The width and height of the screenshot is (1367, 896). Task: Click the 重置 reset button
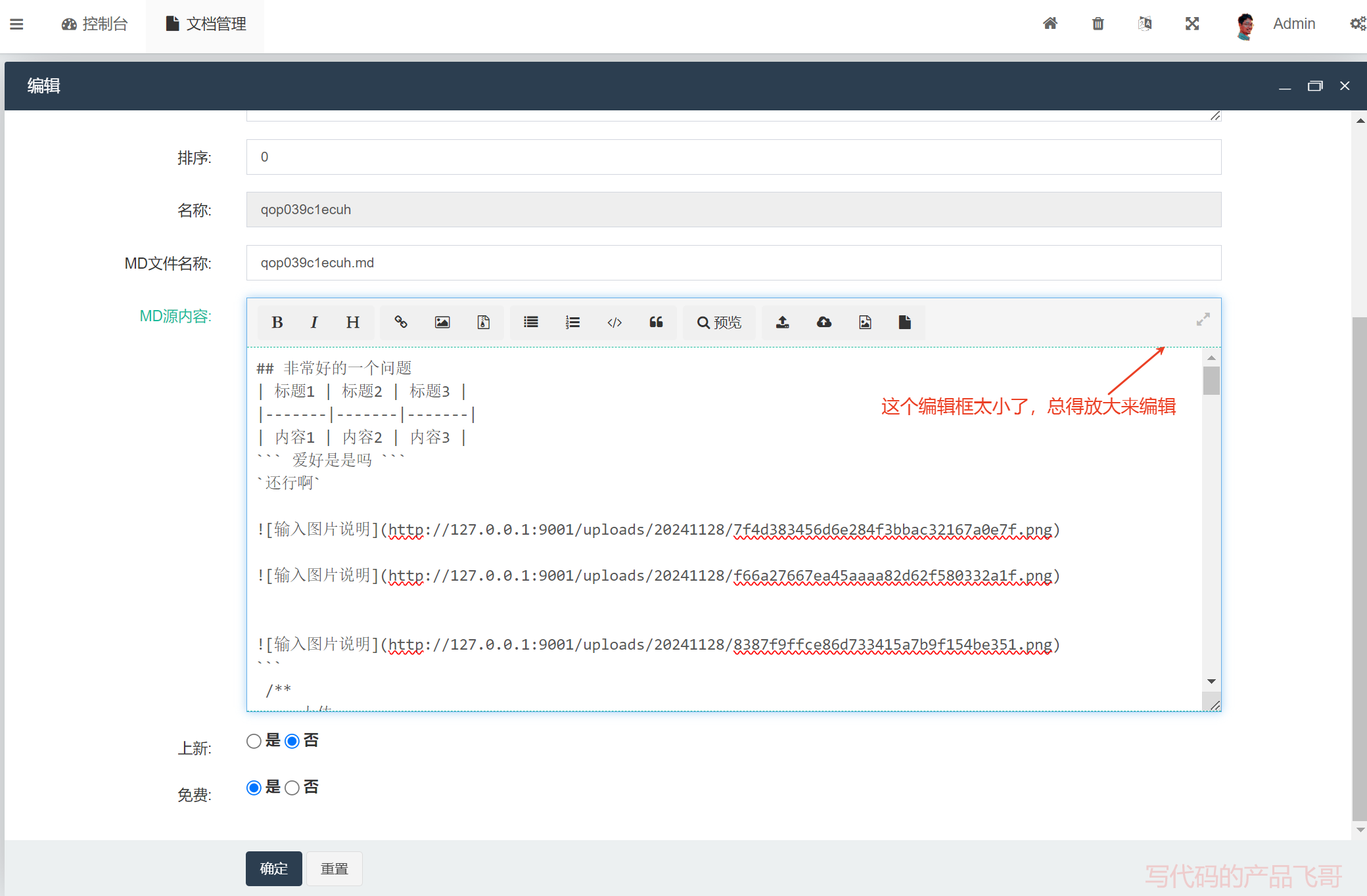(x=335, y=868)
